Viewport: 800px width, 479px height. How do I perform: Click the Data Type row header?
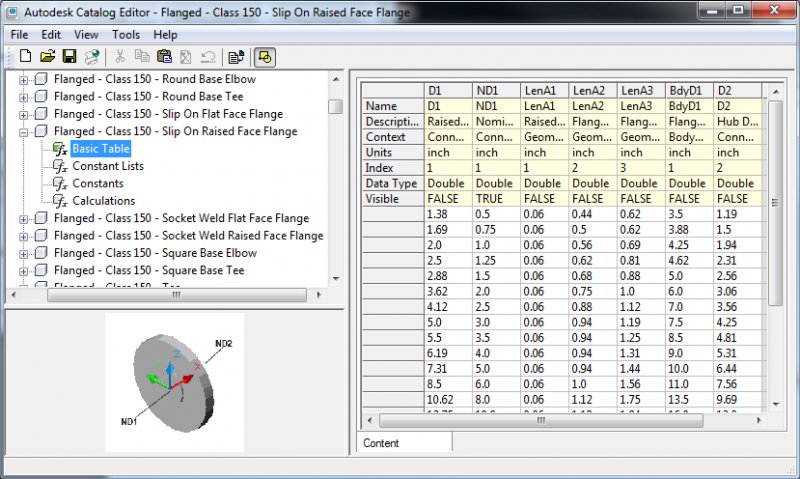click(392, 184)
